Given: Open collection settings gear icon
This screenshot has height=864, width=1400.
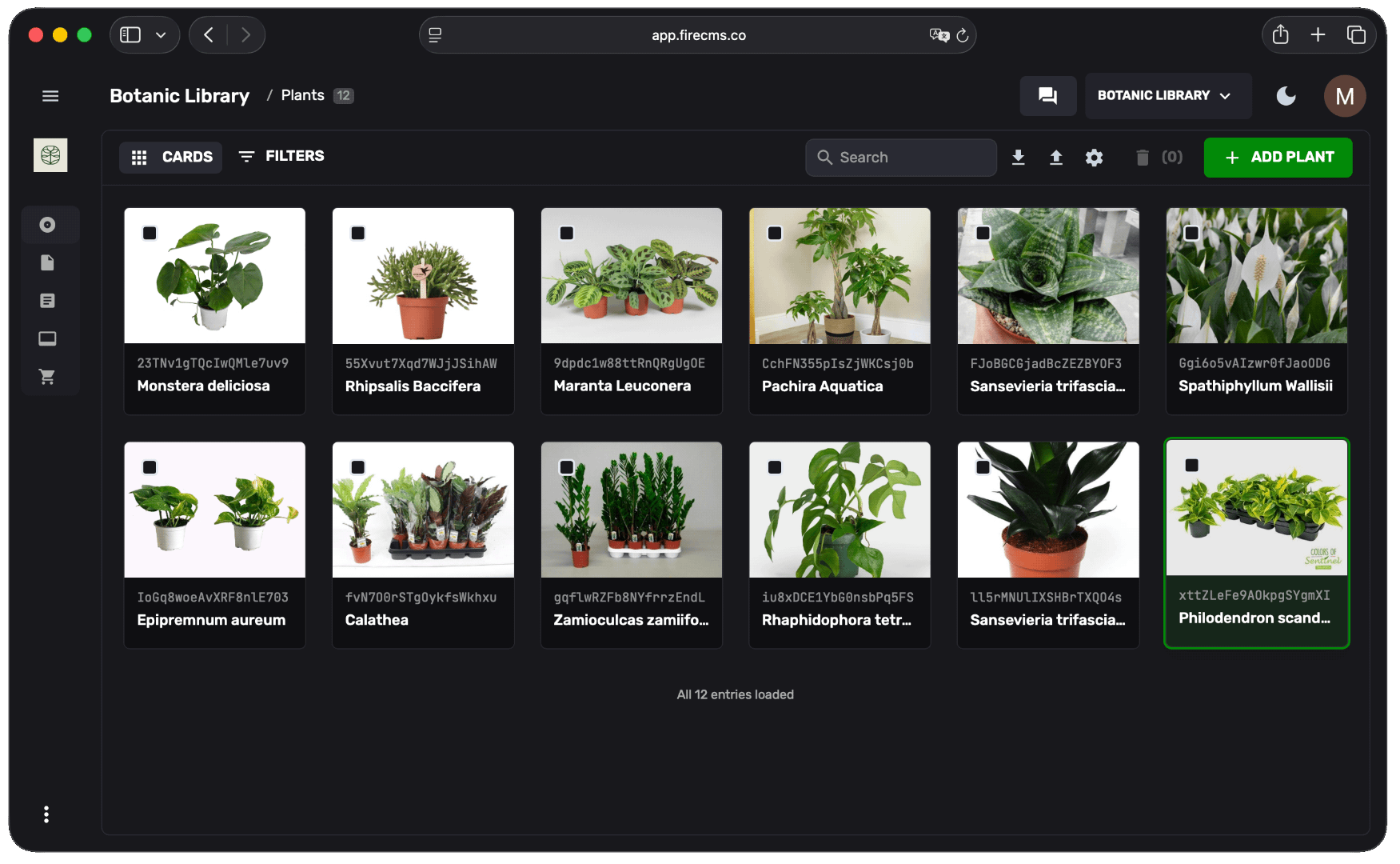Looking at the screenshot, I should 1094,158.
